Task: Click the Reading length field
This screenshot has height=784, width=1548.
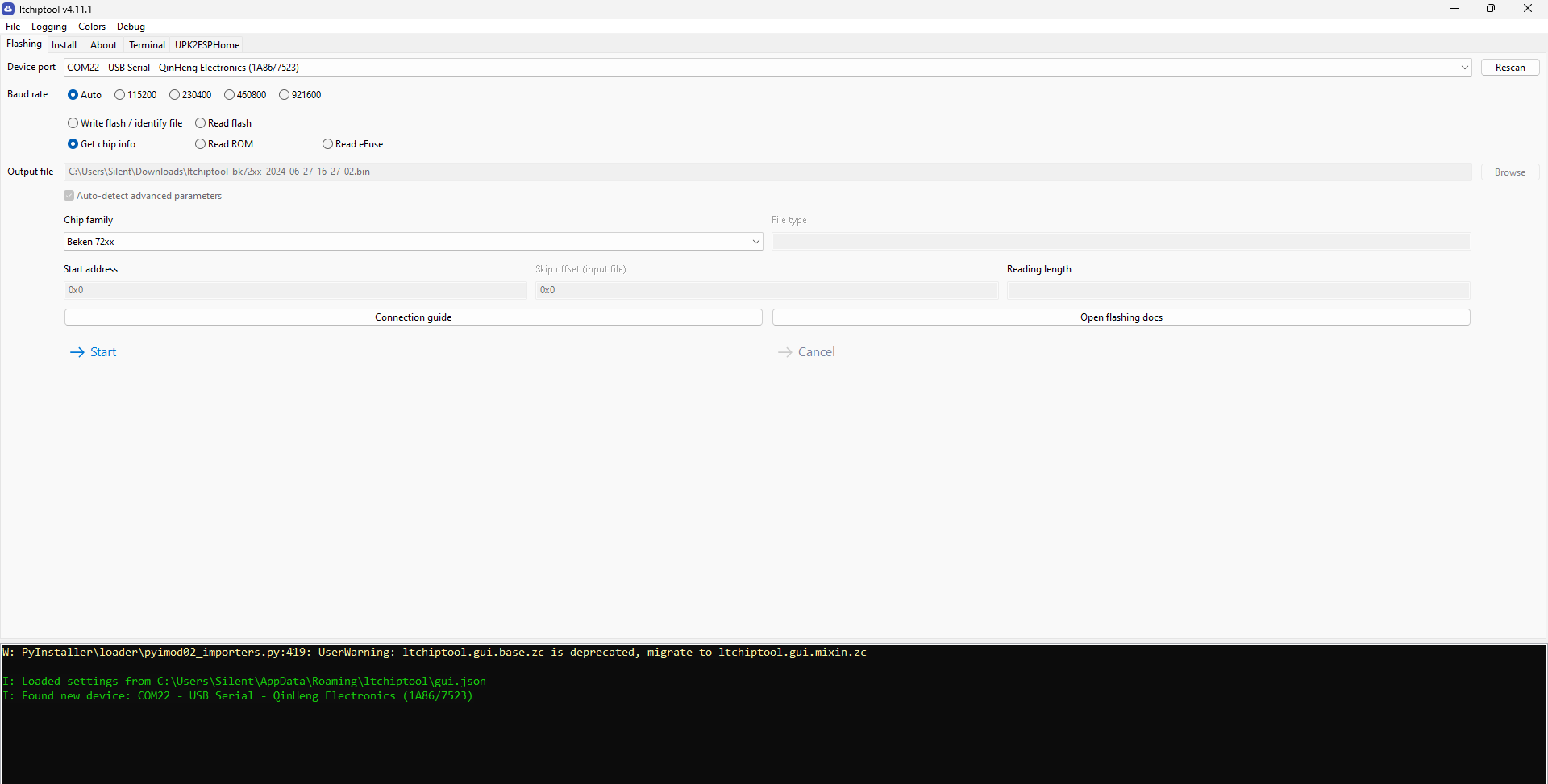Action: 1238,290
